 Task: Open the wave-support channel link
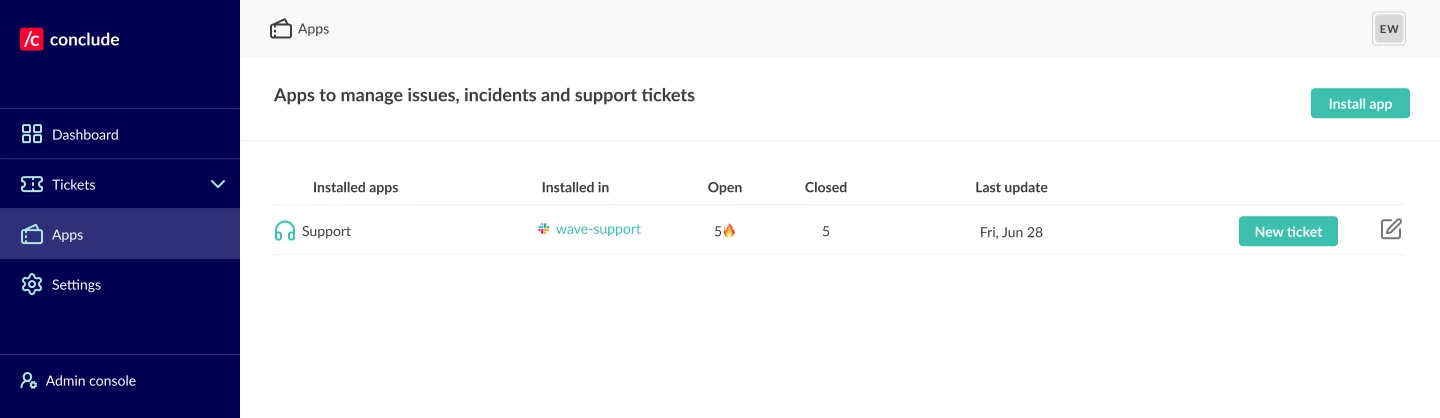598,229
